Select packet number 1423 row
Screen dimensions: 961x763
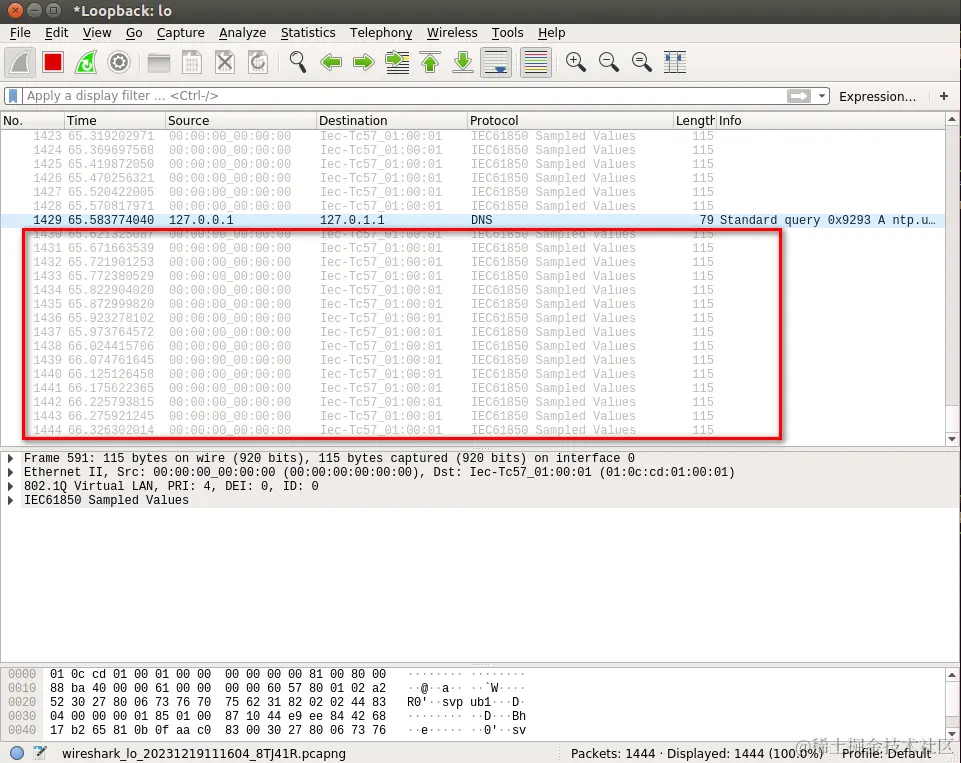(x=472, y=136)
